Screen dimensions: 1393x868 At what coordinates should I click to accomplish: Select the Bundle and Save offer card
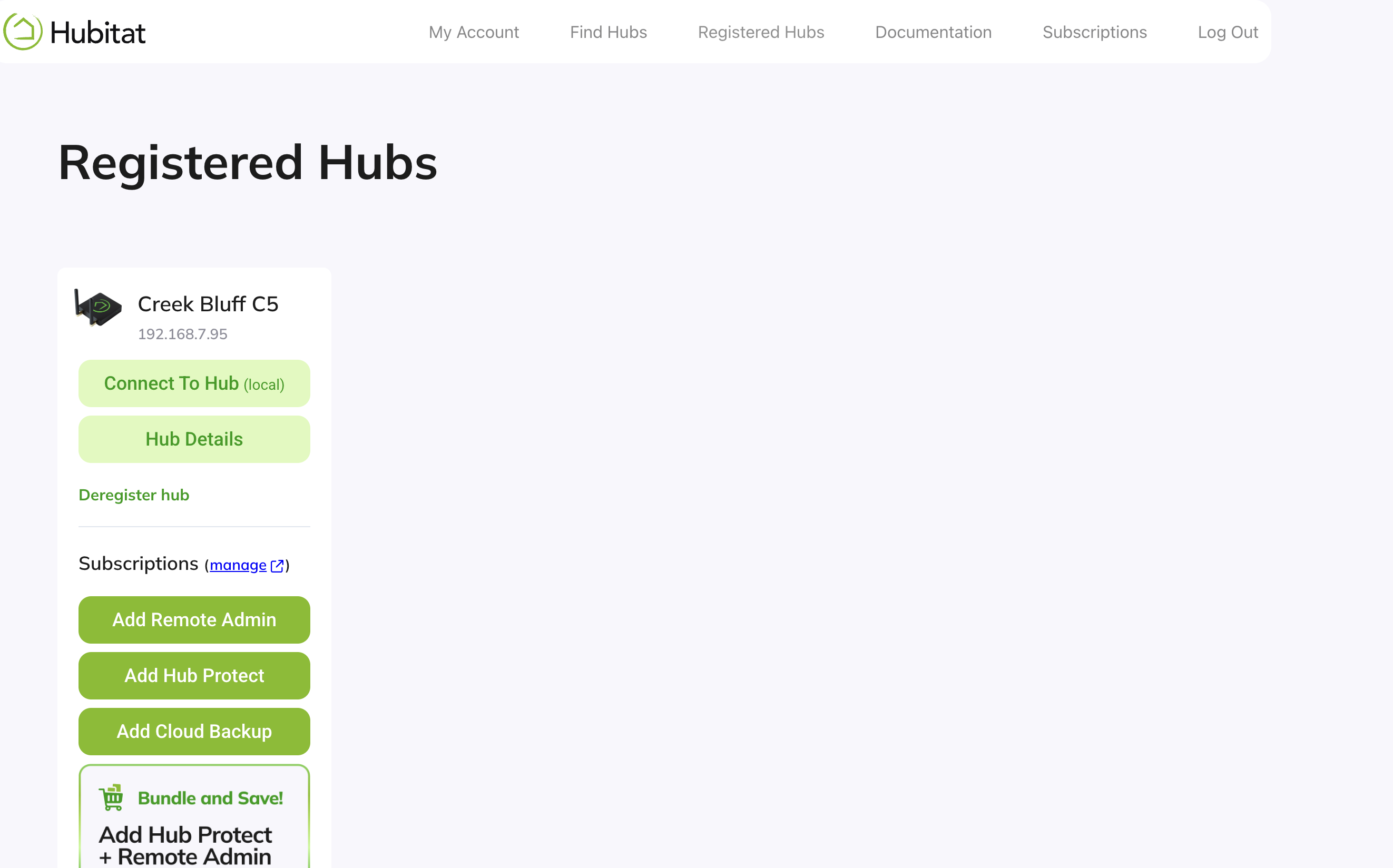point(194,815)
